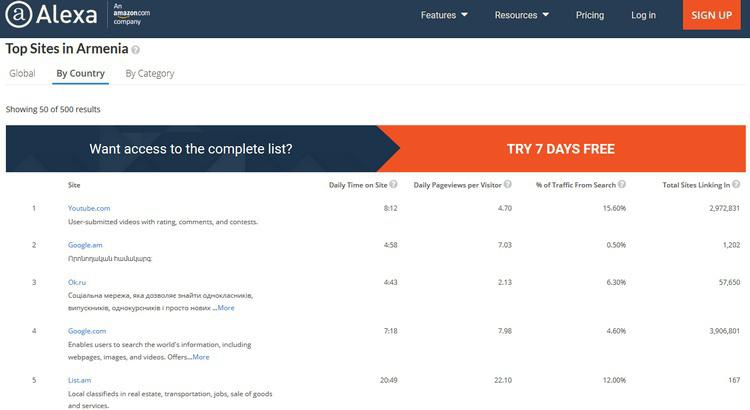Switch to the By Category tab
Image resolution: width=750 pixels, height=410 pixels.
[x=149, y=73]
